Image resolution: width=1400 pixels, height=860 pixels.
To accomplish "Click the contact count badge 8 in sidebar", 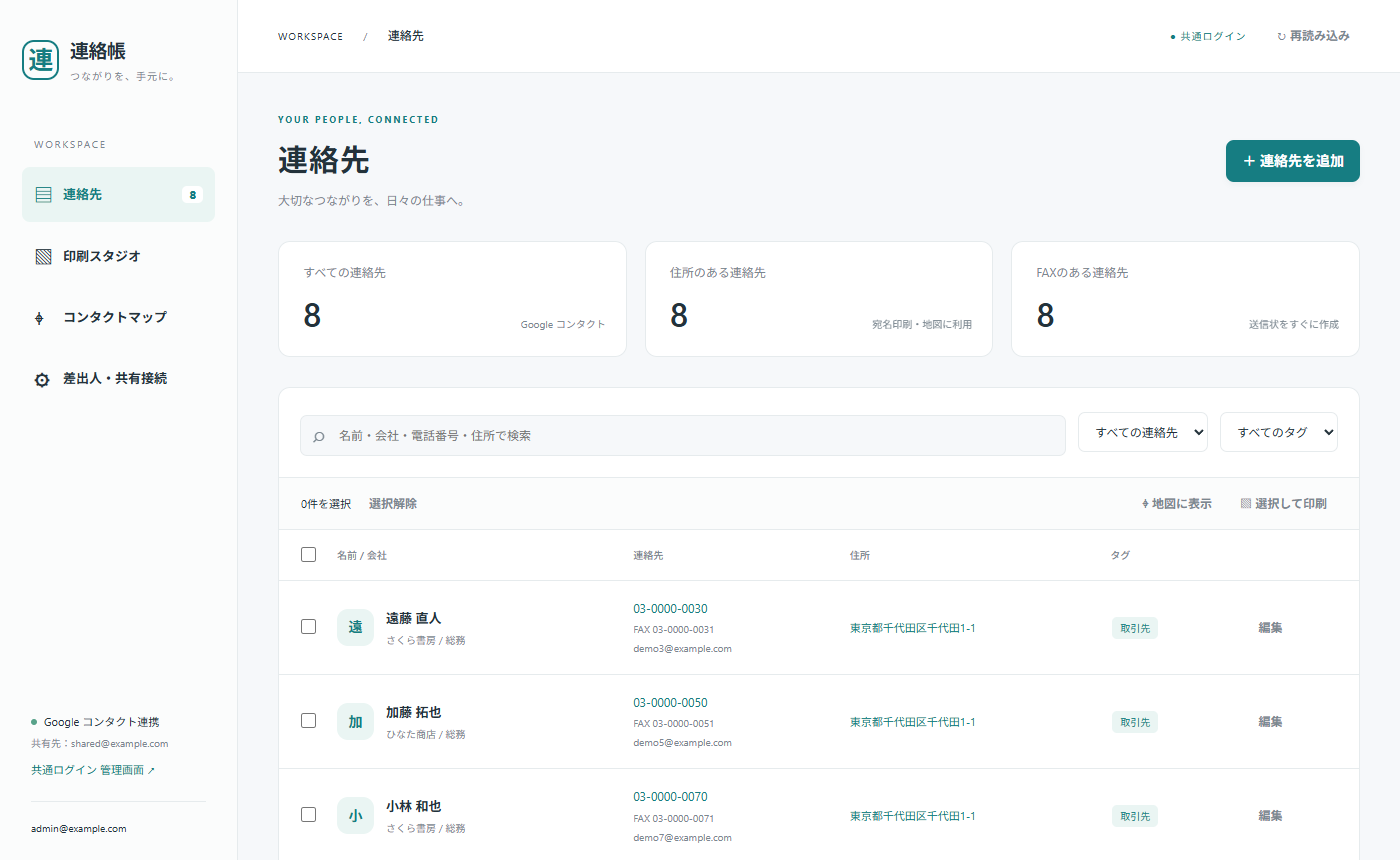I will (193, 195).
